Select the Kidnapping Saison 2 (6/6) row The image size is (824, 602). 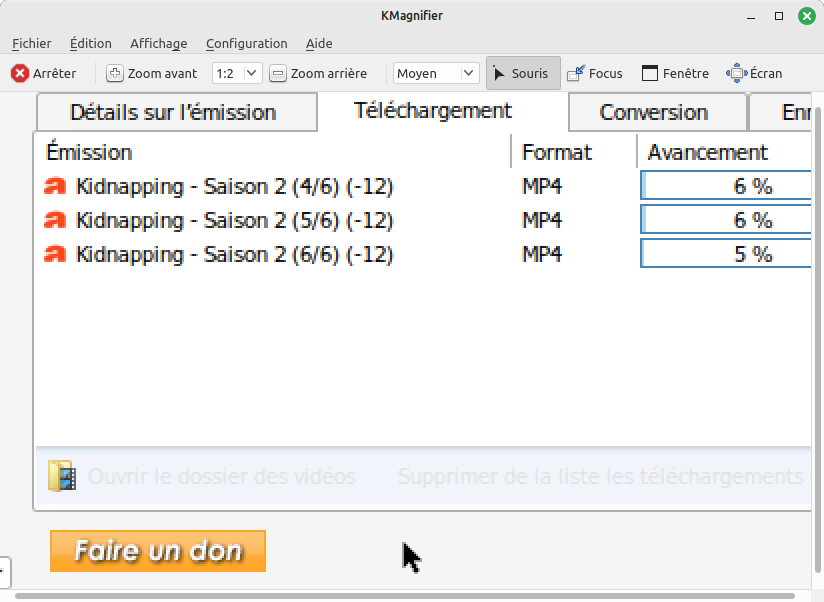pos(234,254)
